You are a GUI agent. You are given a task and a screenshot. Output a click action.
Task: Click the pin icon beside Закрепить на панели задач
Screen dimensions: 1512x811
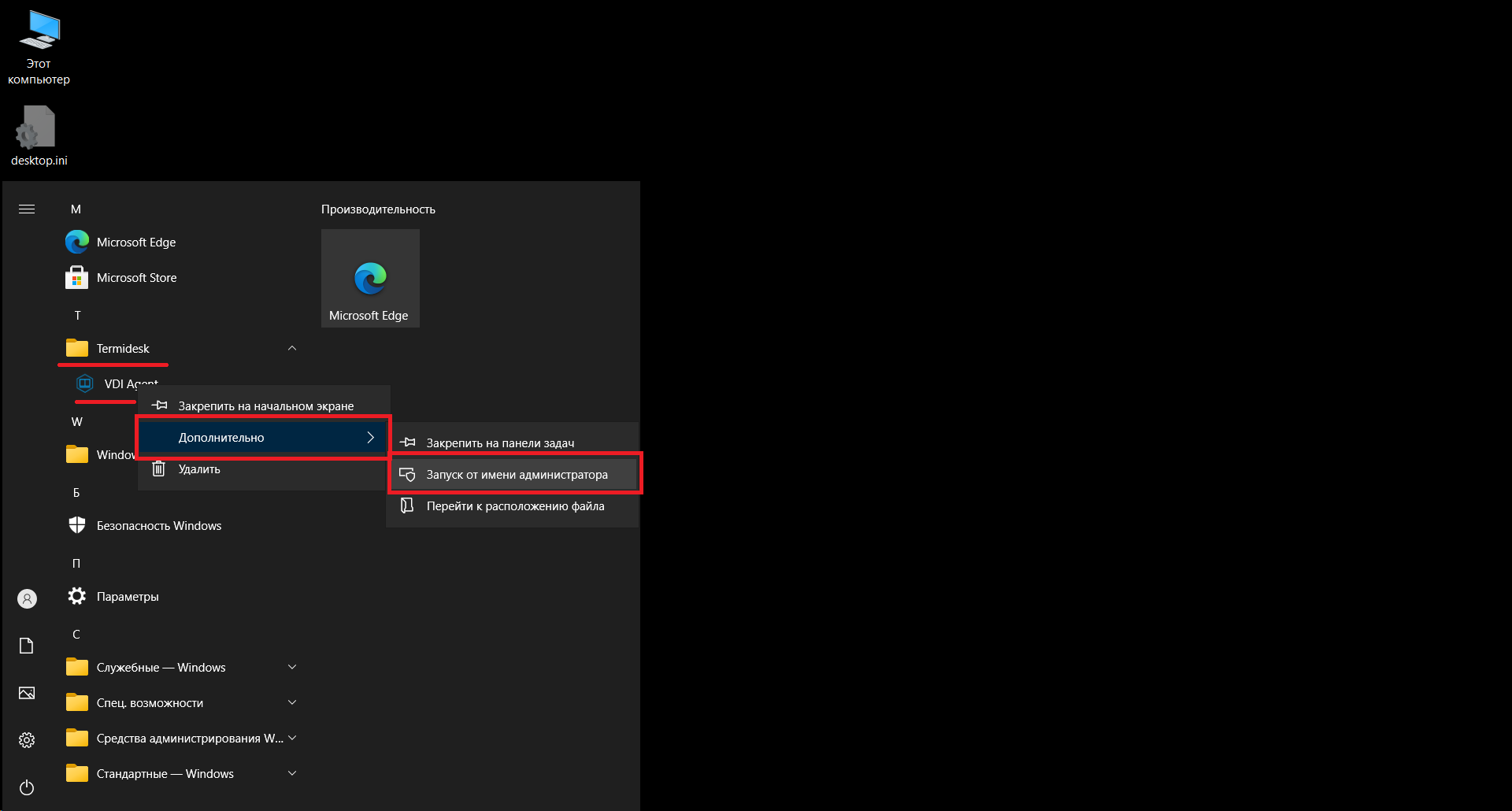pyautogui.click(x=407, y=443)
